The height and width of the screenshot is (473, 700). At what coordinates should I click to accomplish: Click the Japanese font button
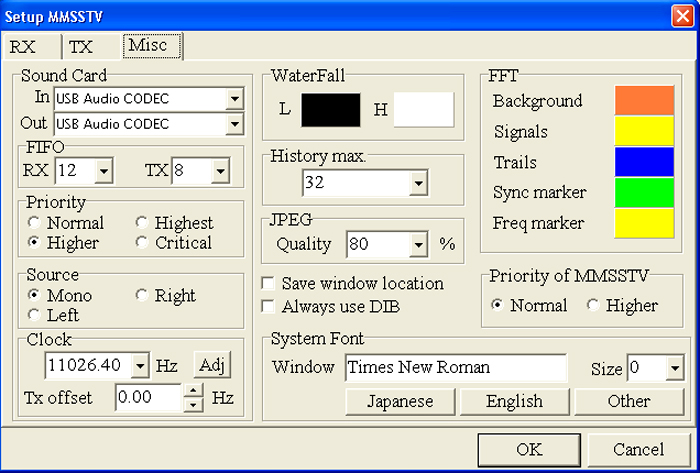pyautogui.click(x=400, y=401)
